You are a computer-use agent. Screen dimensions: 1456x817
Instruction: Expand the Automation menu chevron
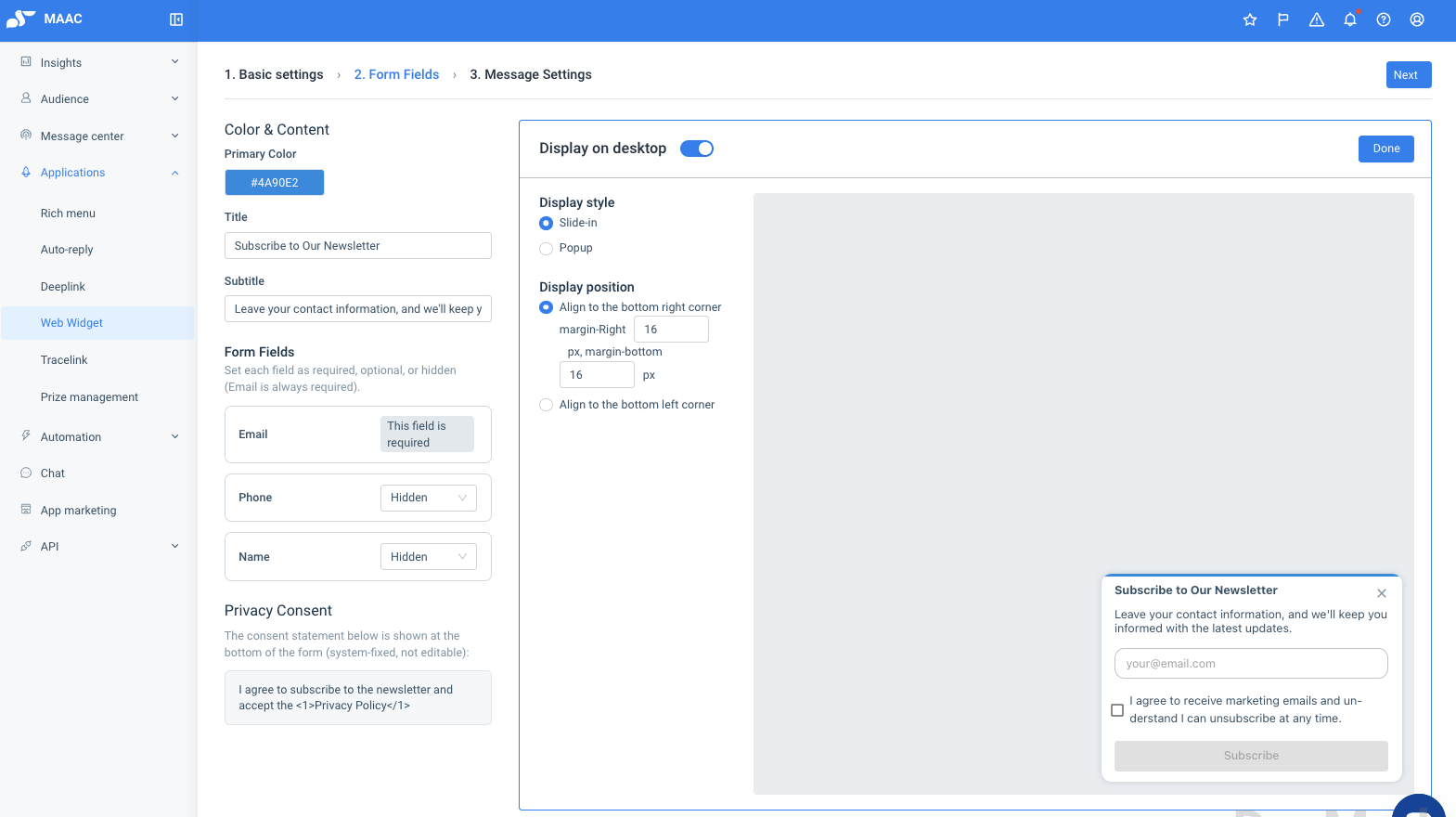pyautogui.click(x=174, y=436)
